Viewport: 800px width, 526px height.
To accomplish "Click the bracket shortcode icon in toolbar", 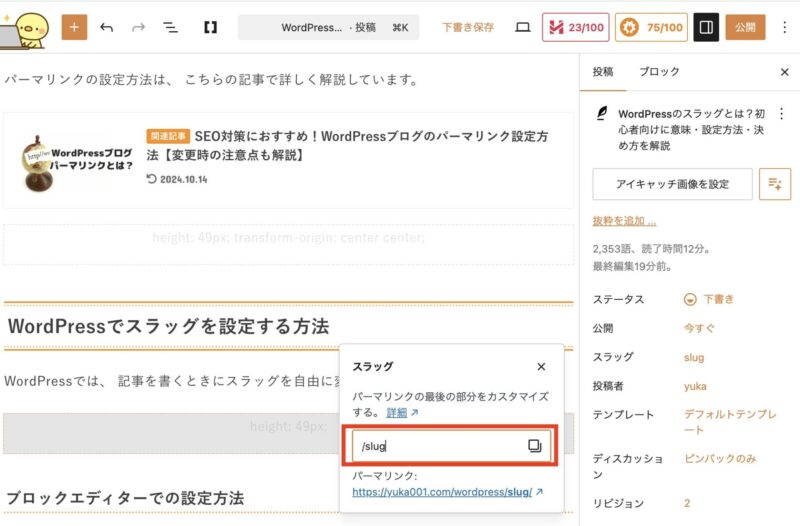I will [x=210, y=27].
